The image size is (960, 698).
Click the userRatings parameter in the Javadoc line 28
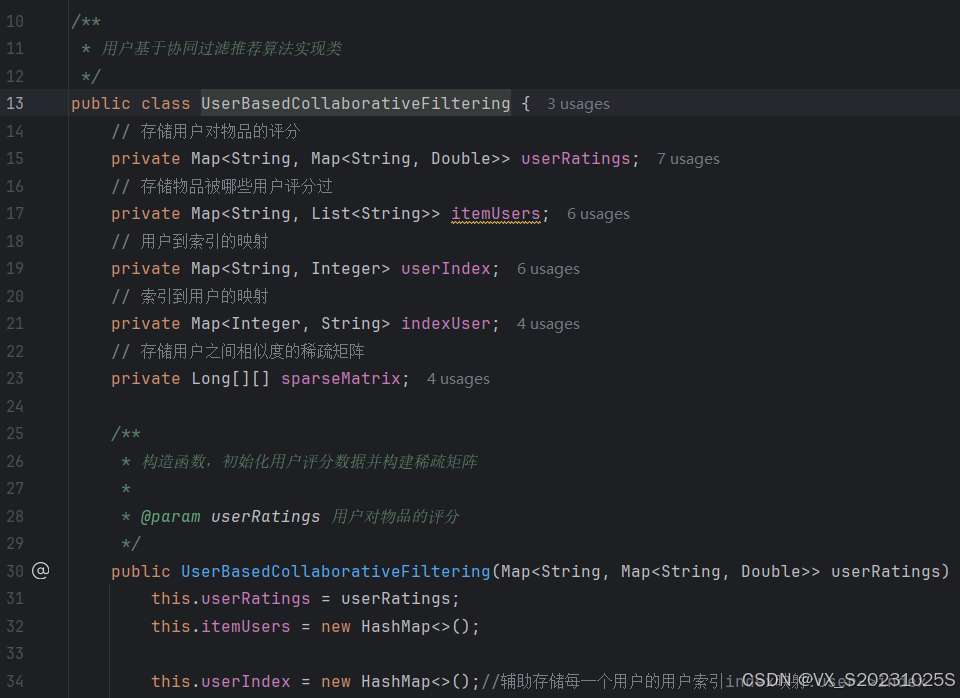(x=265, y=516)
